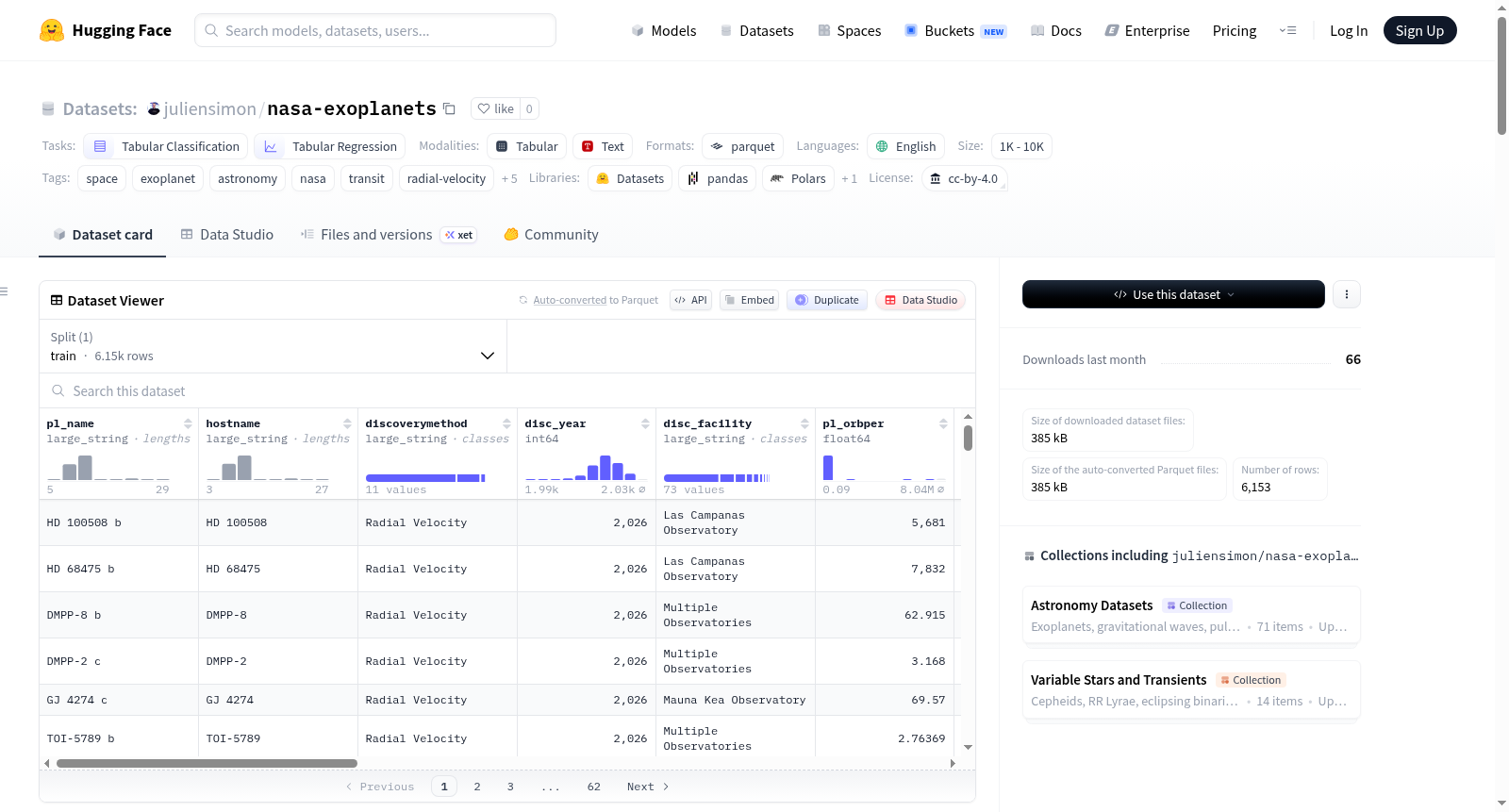Jump to page 62 of dataset
Screen dimensions: 1509x812
tap(593, 787)
